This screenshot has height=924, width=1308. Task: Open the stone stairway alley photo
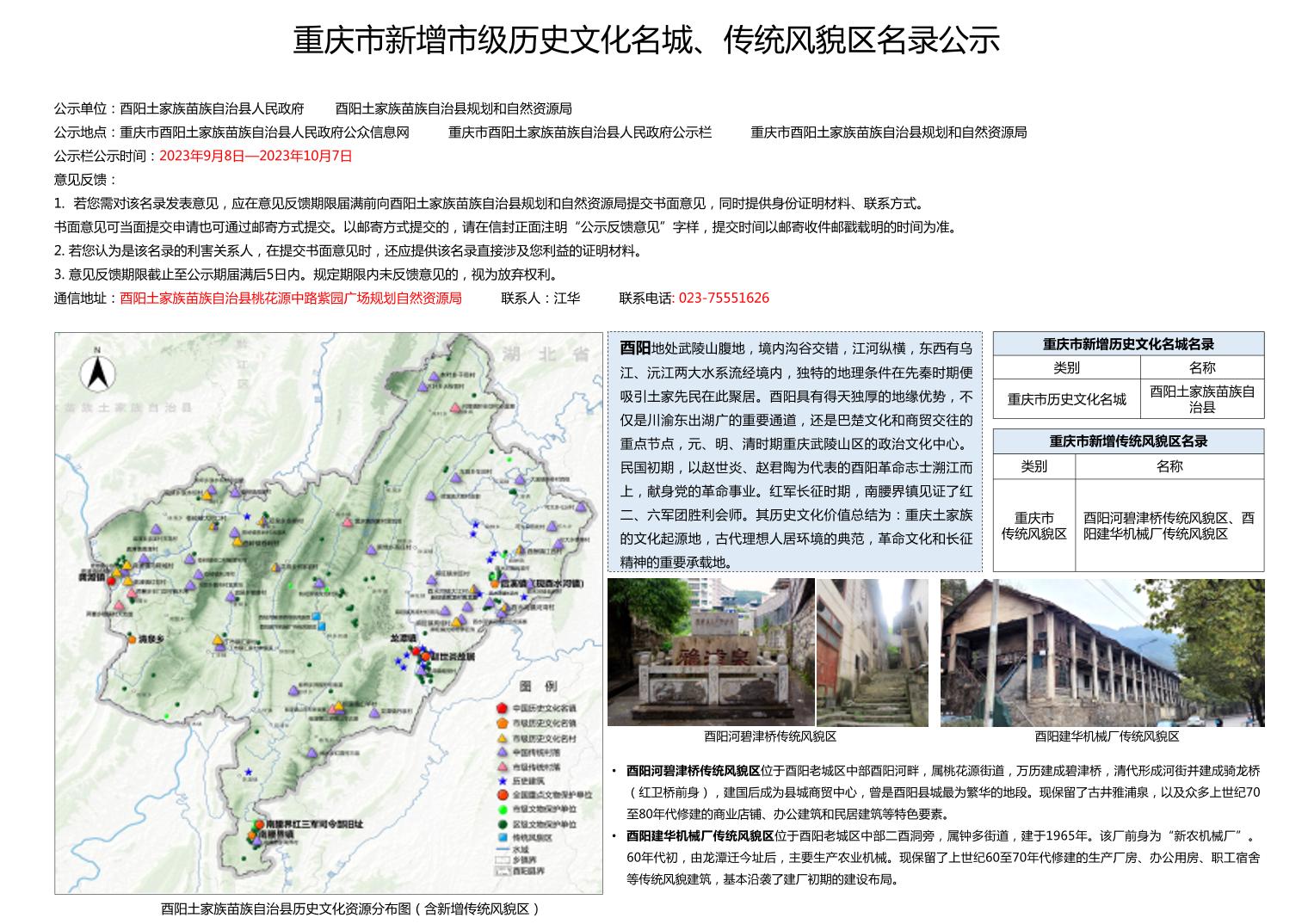[x=872, y=651]
